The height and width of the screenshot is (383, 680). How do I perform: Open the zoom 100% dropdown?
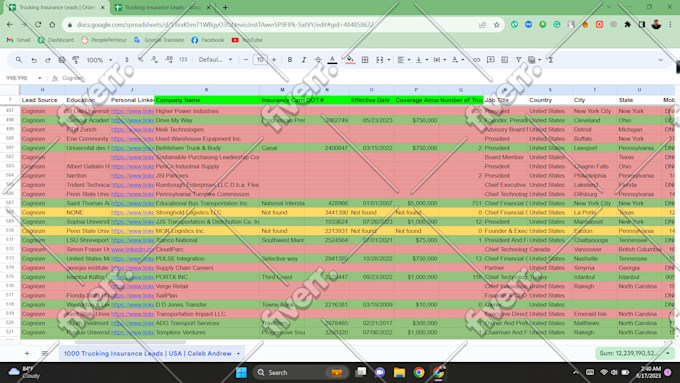[x=99, y=60]
